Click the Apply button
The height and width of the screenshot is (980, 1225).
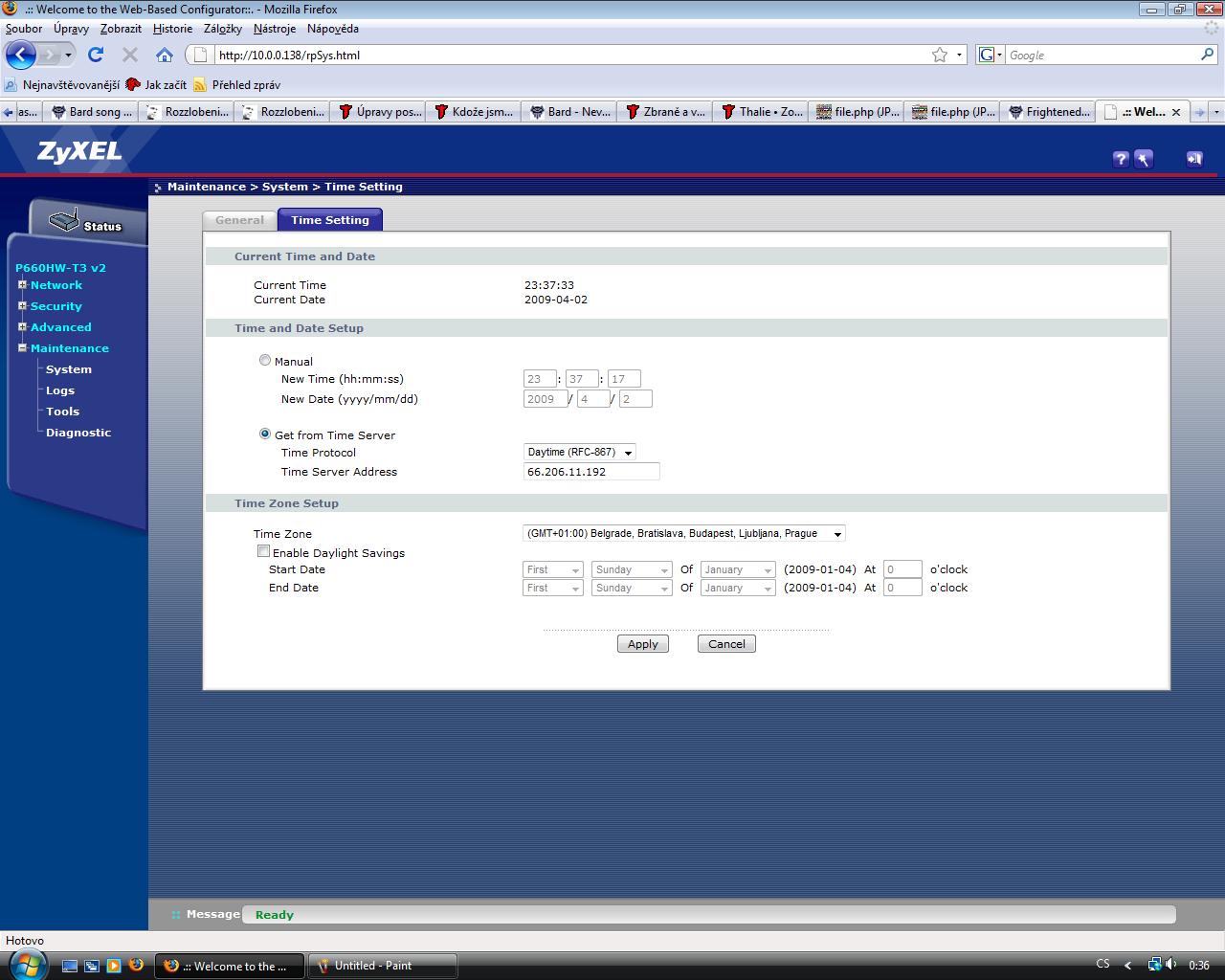click(643, 644)
